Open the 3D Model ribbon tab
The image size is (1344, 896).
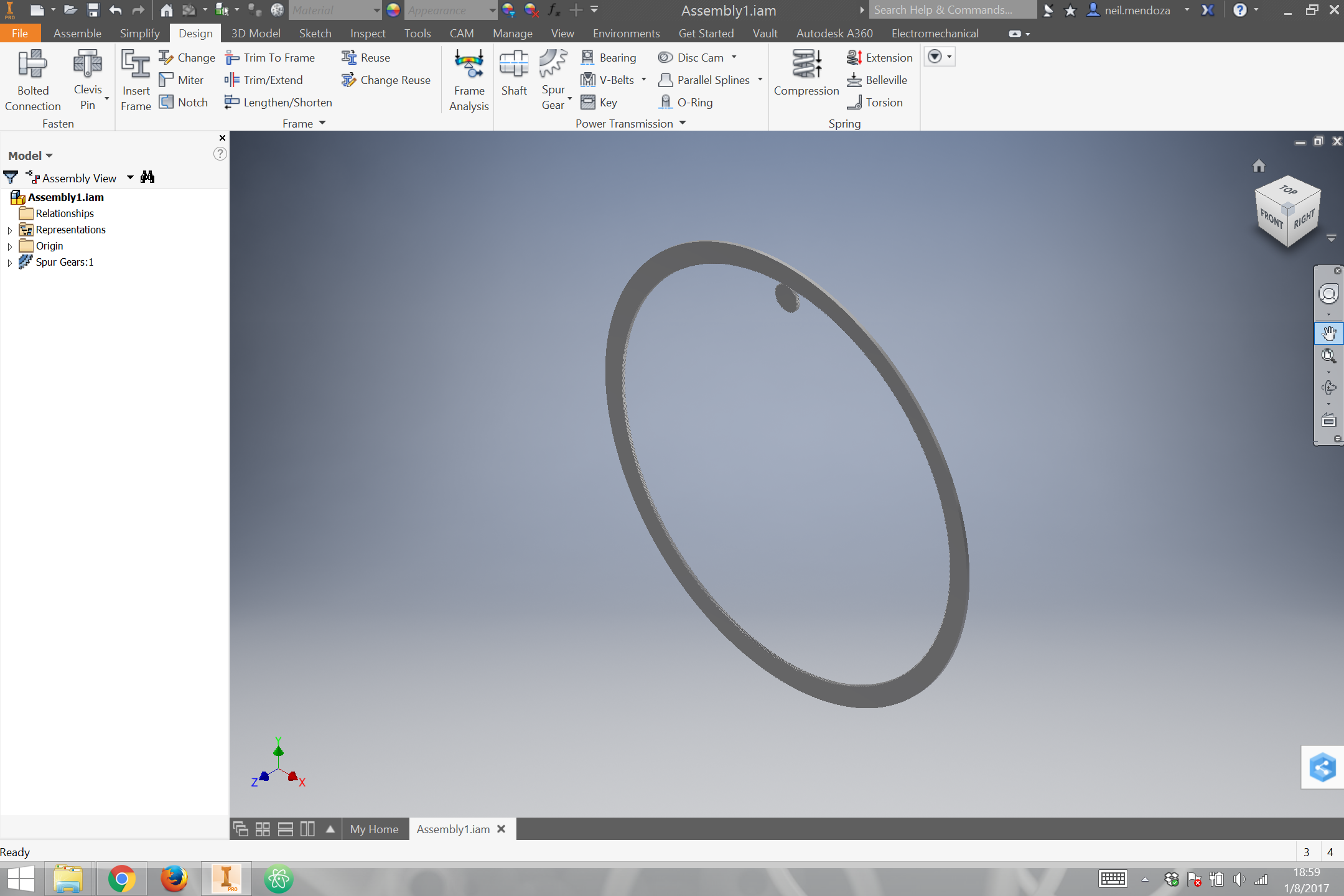tap(256, 33)
